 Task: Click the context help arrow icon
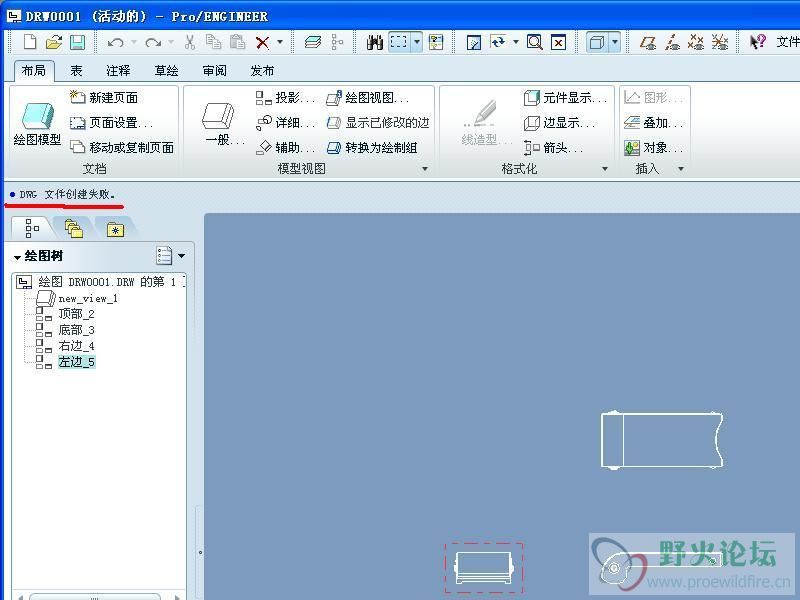point(758,42)
